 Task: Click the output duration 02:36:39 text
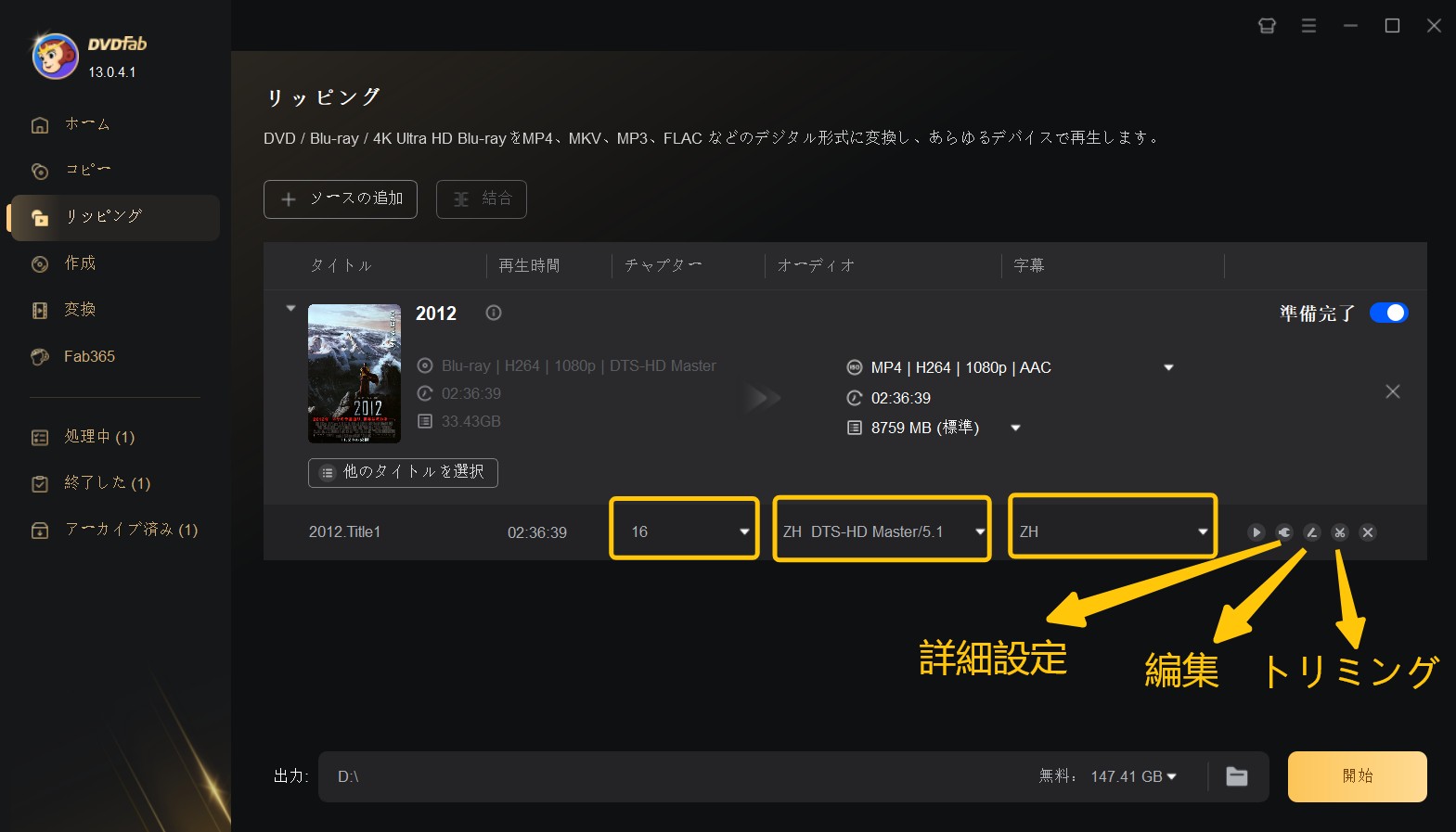(900, 399)
